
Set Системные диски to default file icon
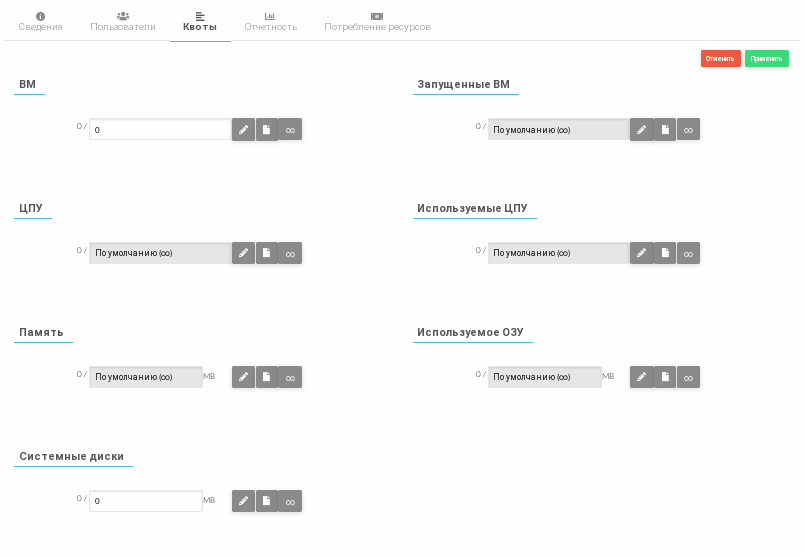point(266,501)
